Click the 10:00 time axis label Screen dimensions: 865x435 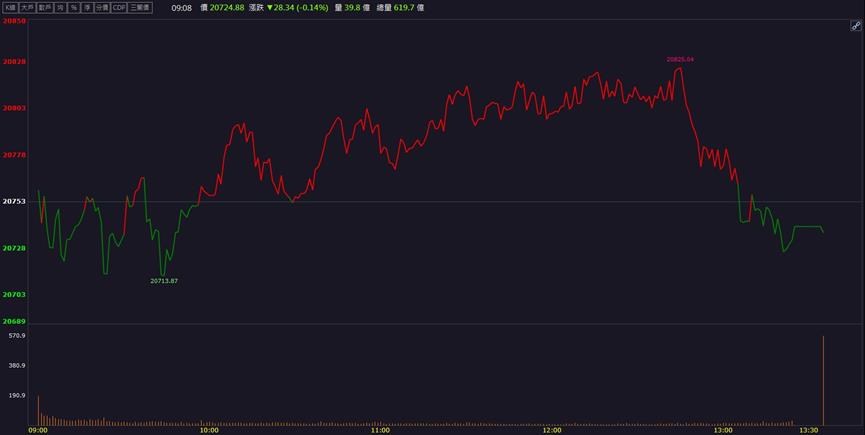point(209,431)
